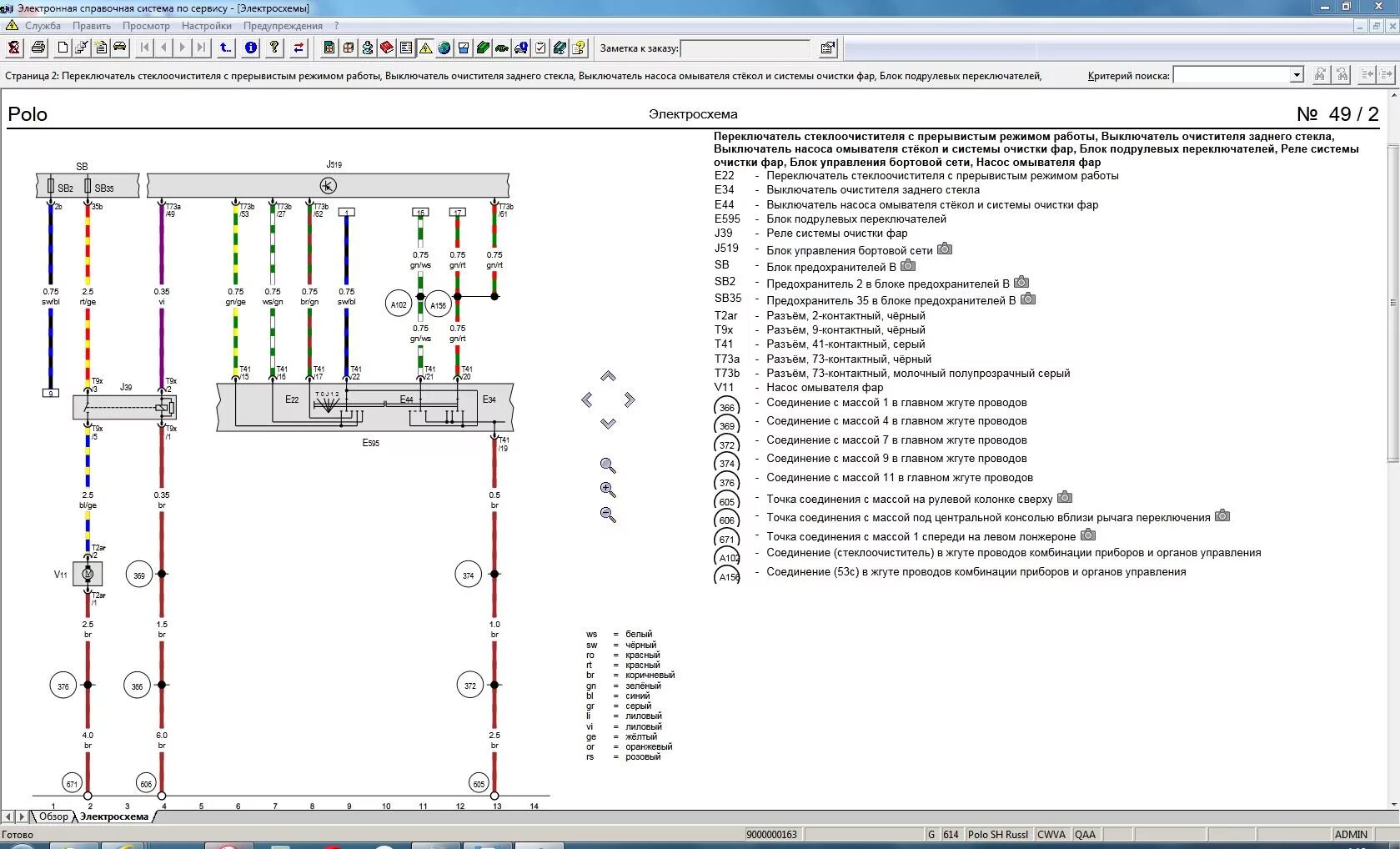1400x849 pixels.
Task: Click the red-blue swap arrows icon
Action: click(x=299, y=48)
